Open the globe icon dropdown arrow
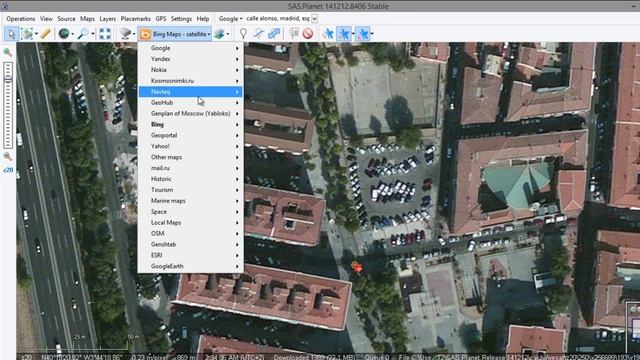Image resolution: width=640 pixels, height=360 pixels. tap(72, 34)
